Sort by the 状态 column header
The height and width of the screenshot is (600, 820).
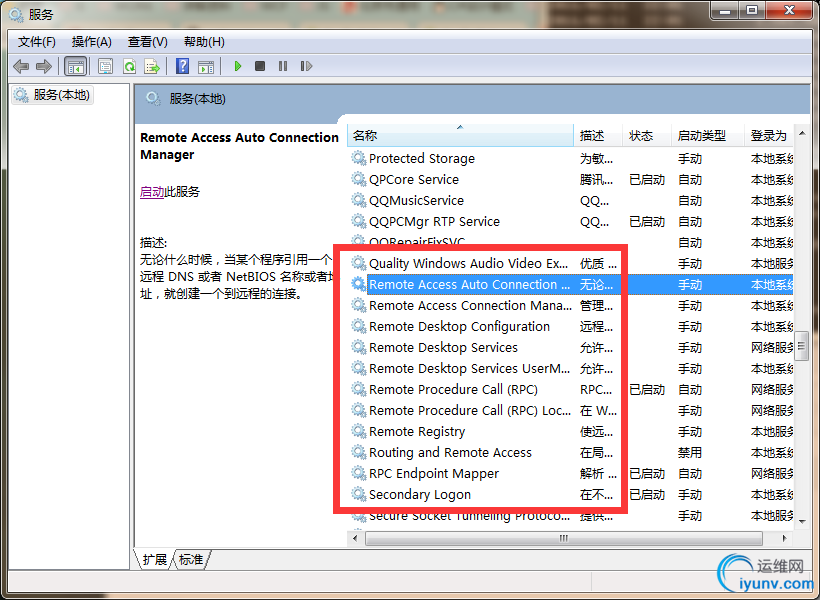647,135
